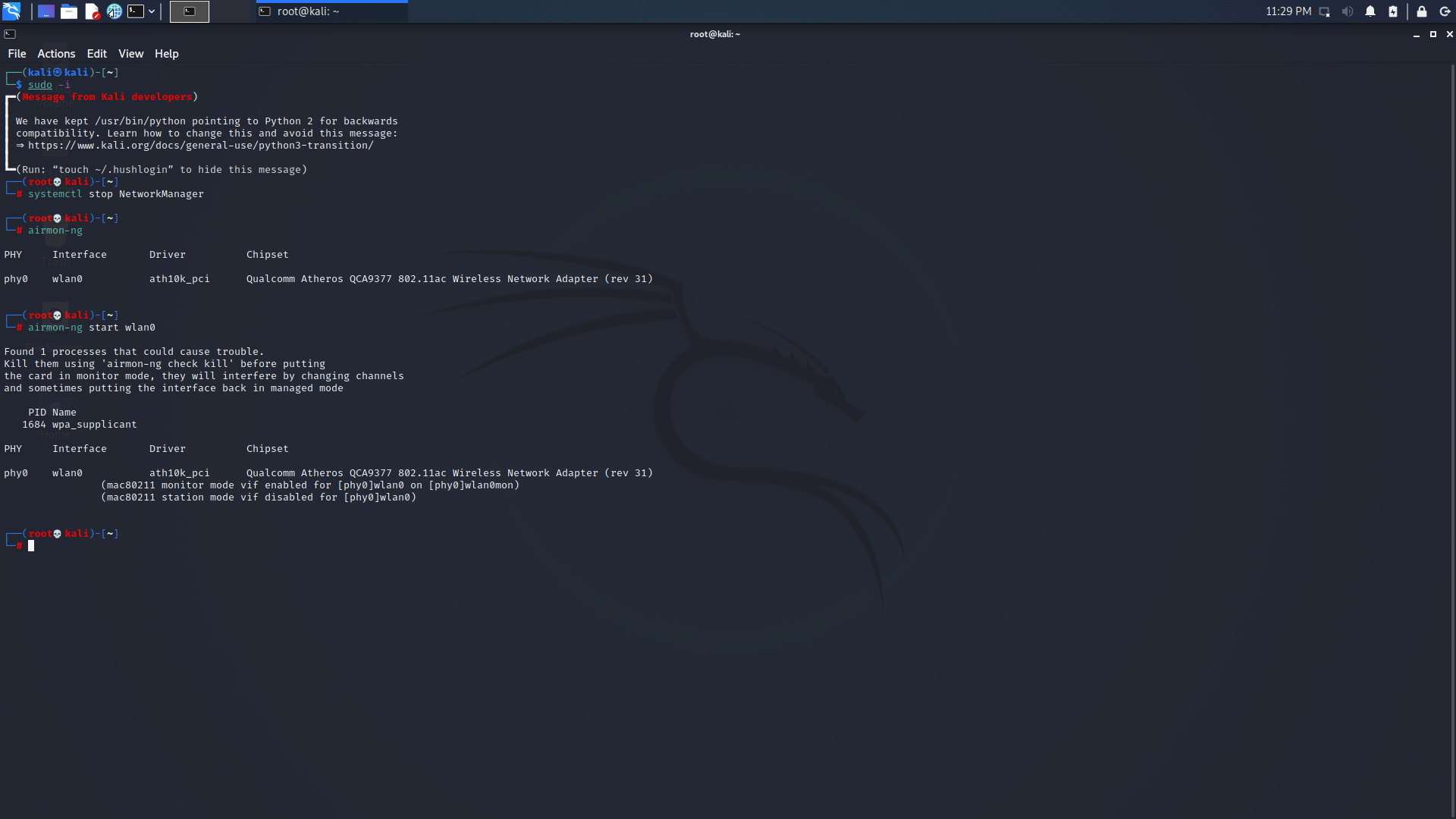Image resolution: width=1456 pixels, height=819 pixels.
Task: Open the View menu
Action: (x=130, y=54)
